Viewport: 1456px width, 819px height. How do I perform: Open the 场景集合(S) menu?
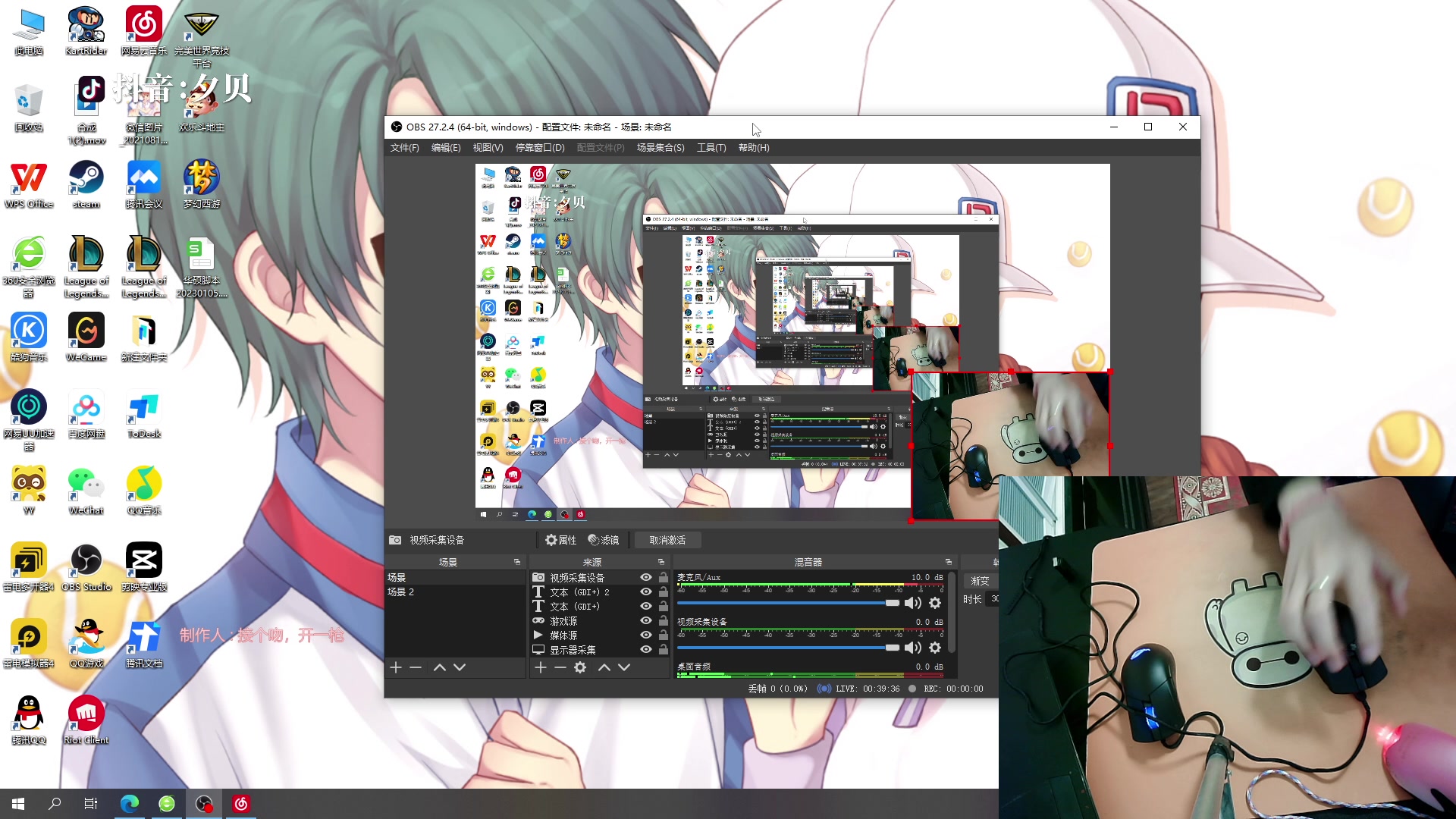pyautogui.click(x=661, y=148)
